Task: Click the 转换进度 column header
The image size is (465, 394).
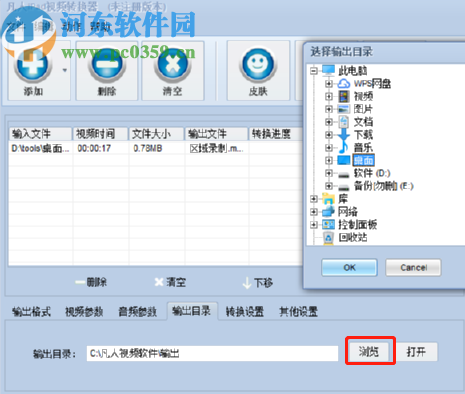Action: point(276,134)
